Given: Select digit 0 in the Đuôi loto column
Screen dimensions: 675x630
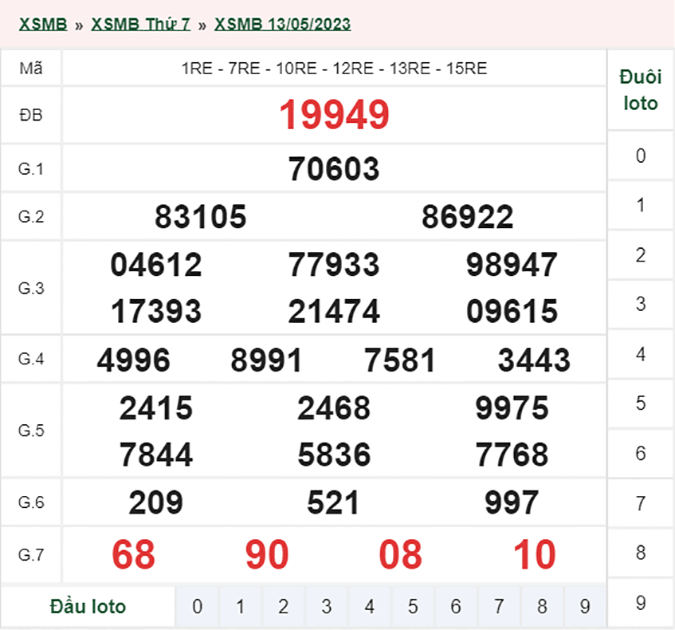Looking at the screenshot, I should point(640,155).
